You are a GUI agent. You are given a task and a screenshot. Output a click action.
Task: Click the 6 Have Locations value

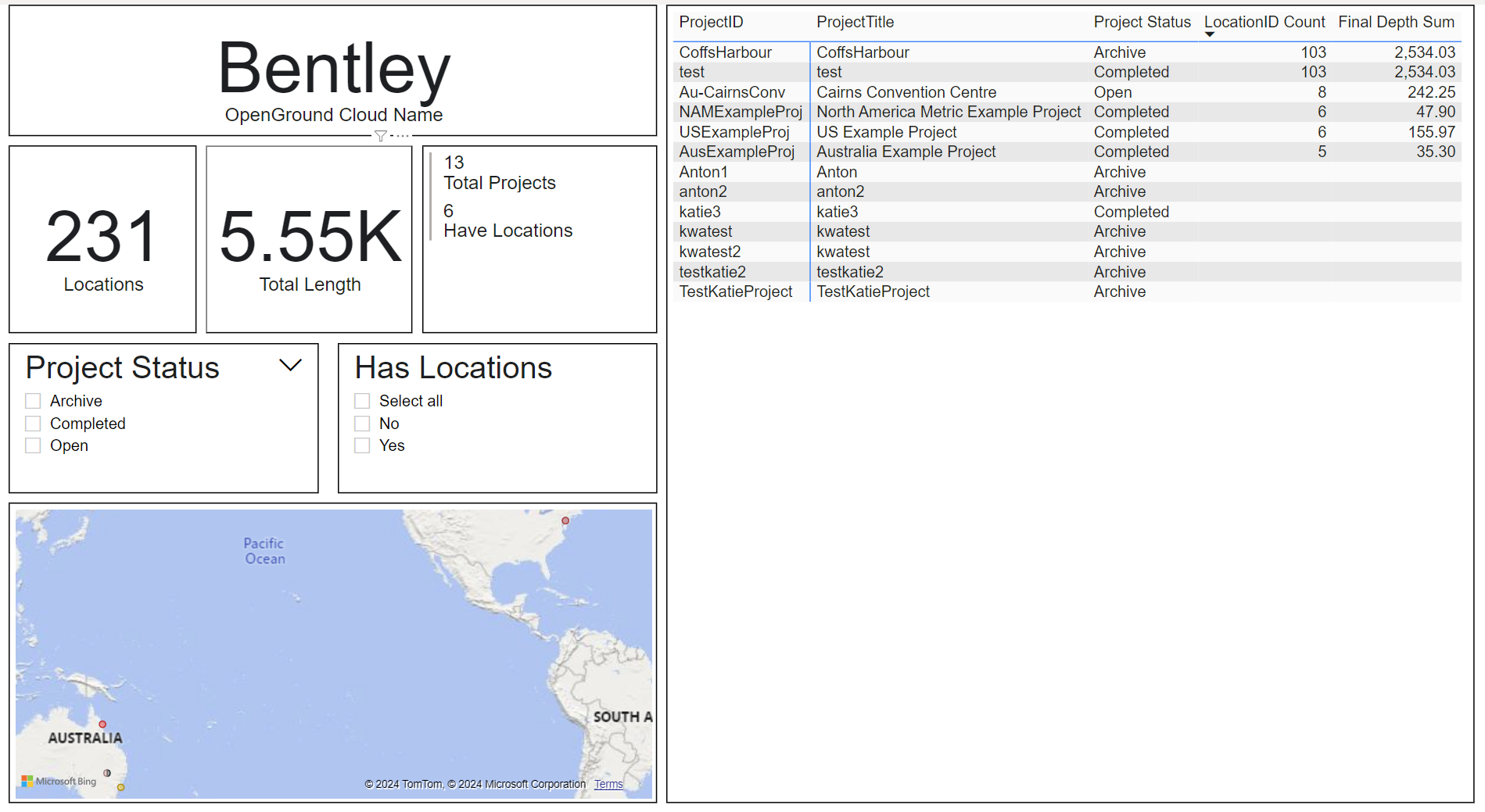(x=448, y=211)
